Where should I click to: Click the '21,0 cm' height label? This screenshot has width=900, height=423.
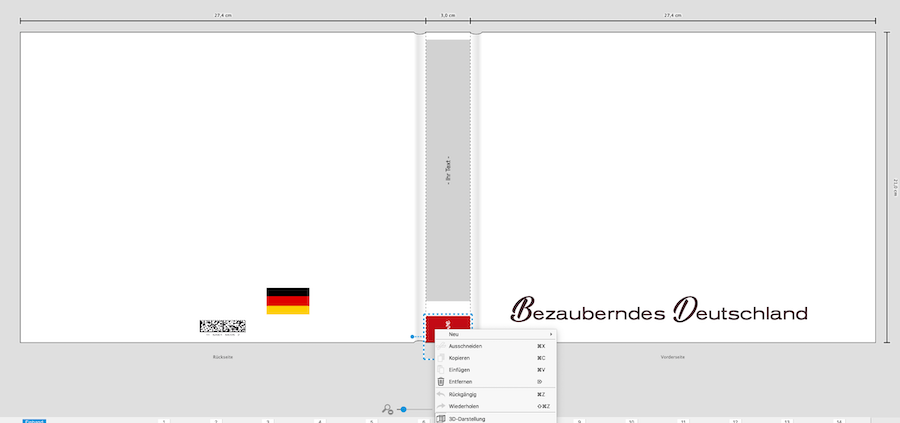point(894,187)
